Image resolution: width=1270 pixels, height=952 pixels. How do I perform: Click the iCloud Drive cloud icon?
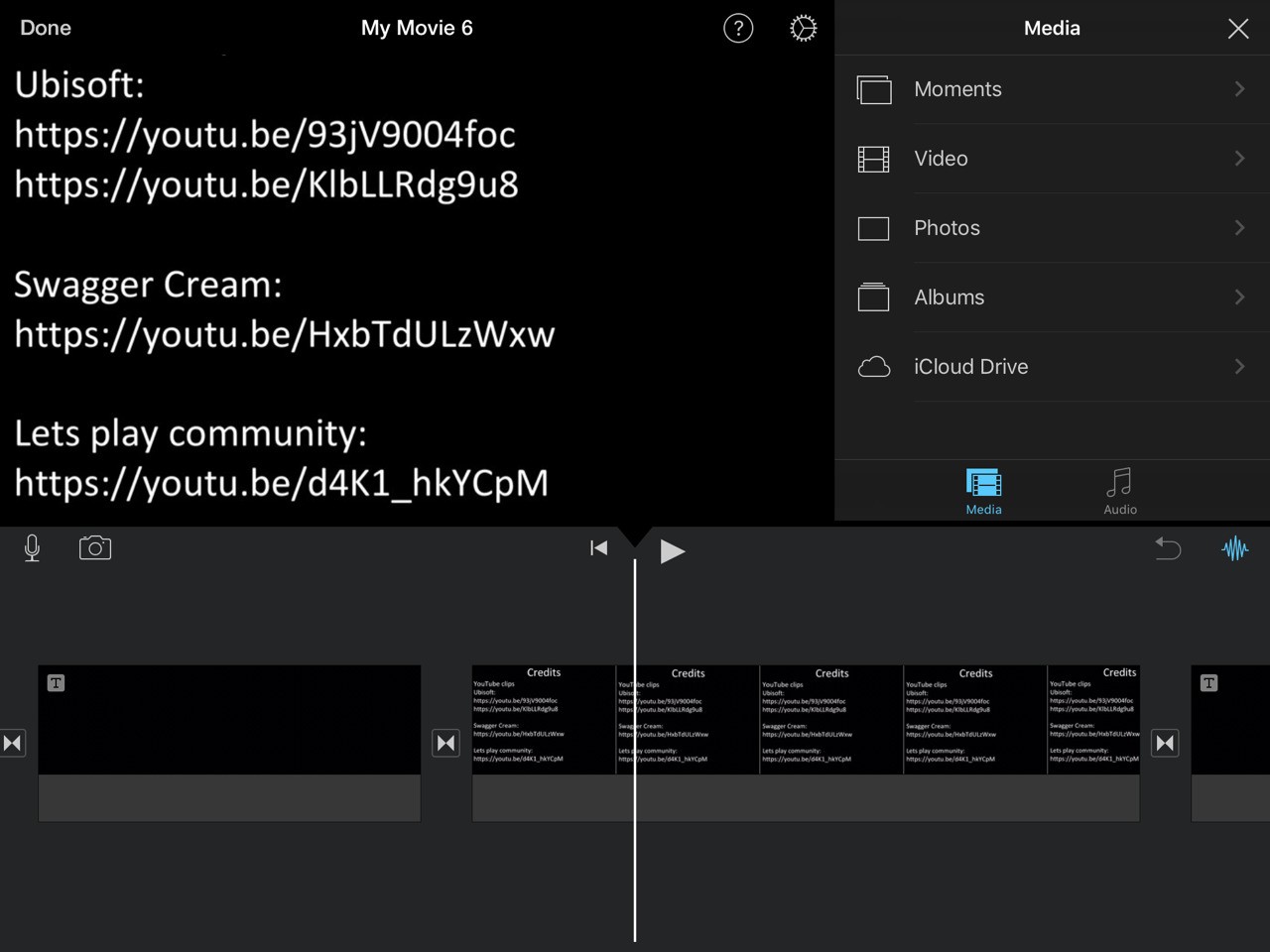(873, 367)
